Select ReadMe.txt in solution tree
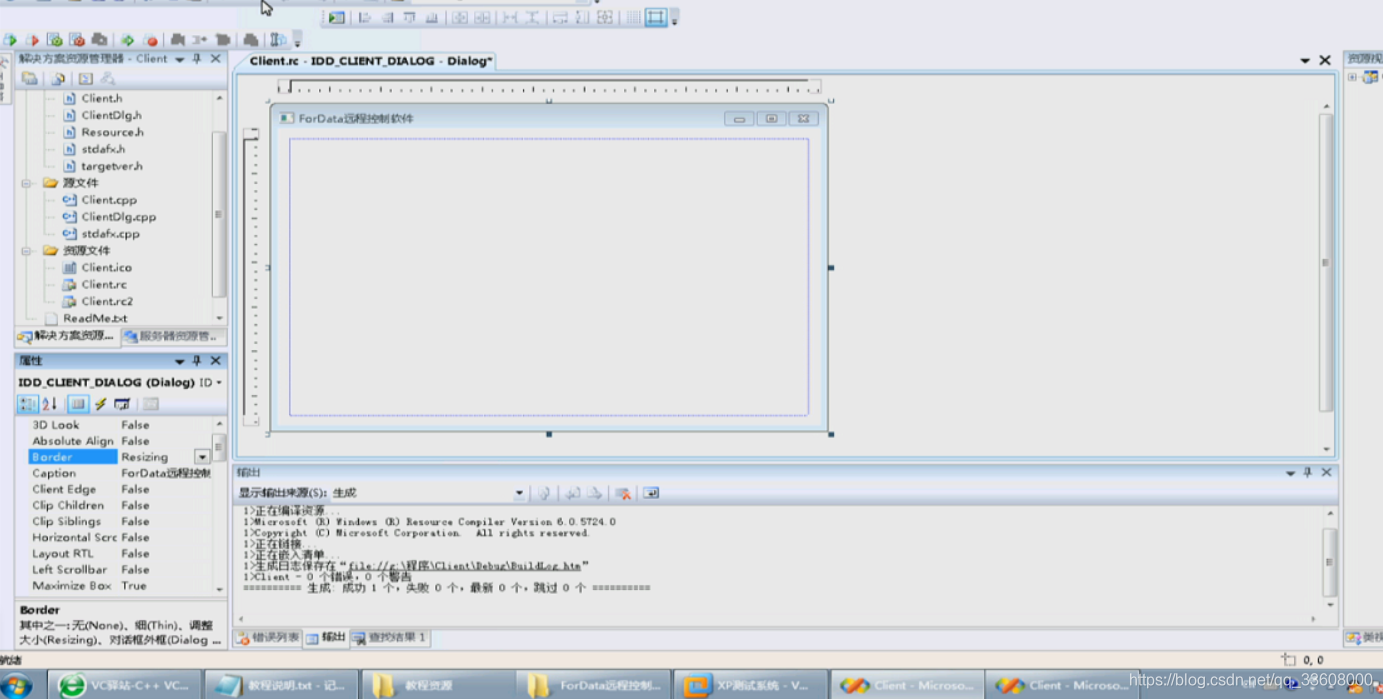This screenshot has width=1383, height=699. click(94, 318)
